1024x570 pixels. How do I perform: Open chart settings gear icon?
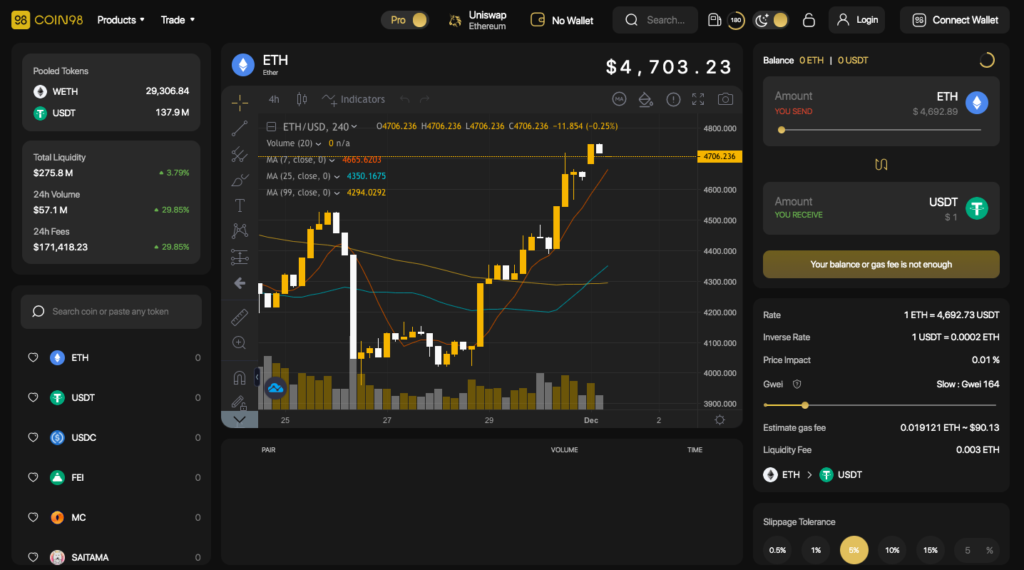tap(719, 420)
